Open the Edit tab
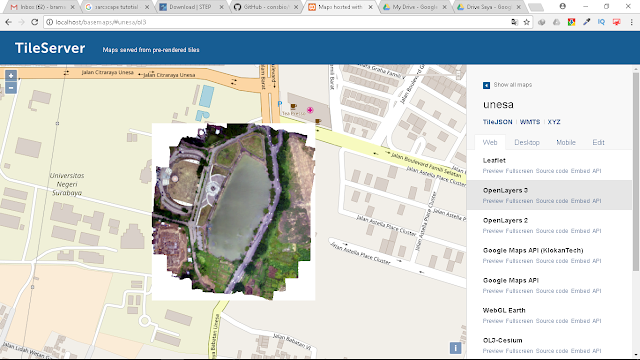The image size is (640, 360). 598,142
